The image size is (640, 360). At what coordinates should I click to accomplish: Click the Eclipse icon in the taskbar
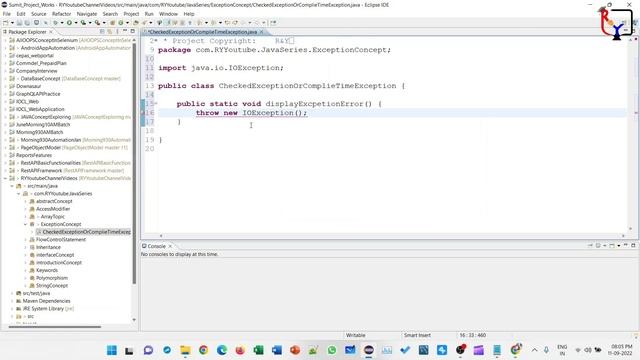click(x=369, y=350)
